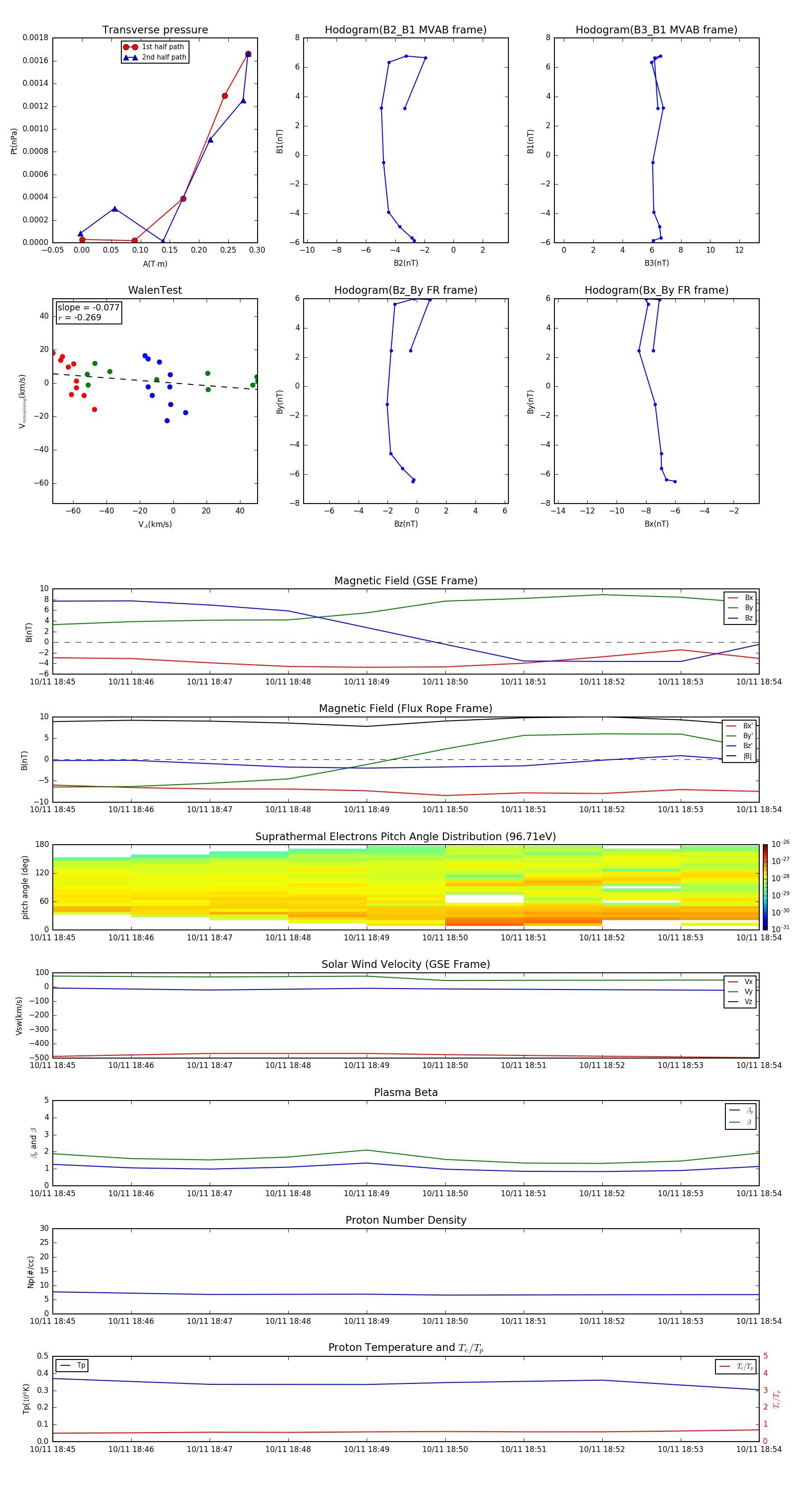Click the '10/11 18:45' tick under temperature panel

53,1449
